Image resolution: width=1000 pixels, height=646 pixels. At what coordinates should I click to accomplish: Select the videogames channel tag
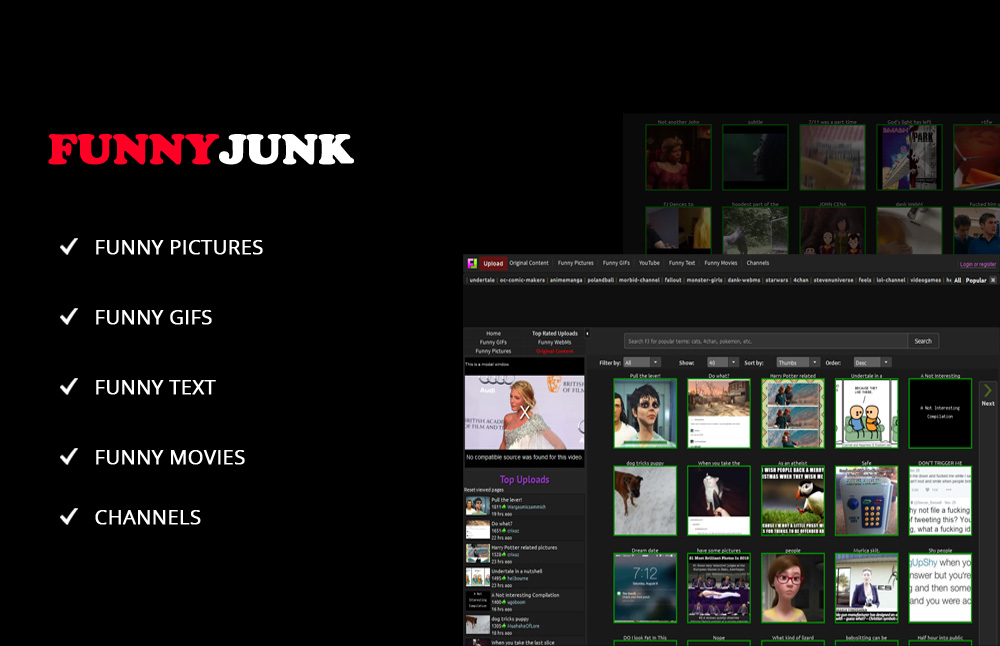(925, 280)
